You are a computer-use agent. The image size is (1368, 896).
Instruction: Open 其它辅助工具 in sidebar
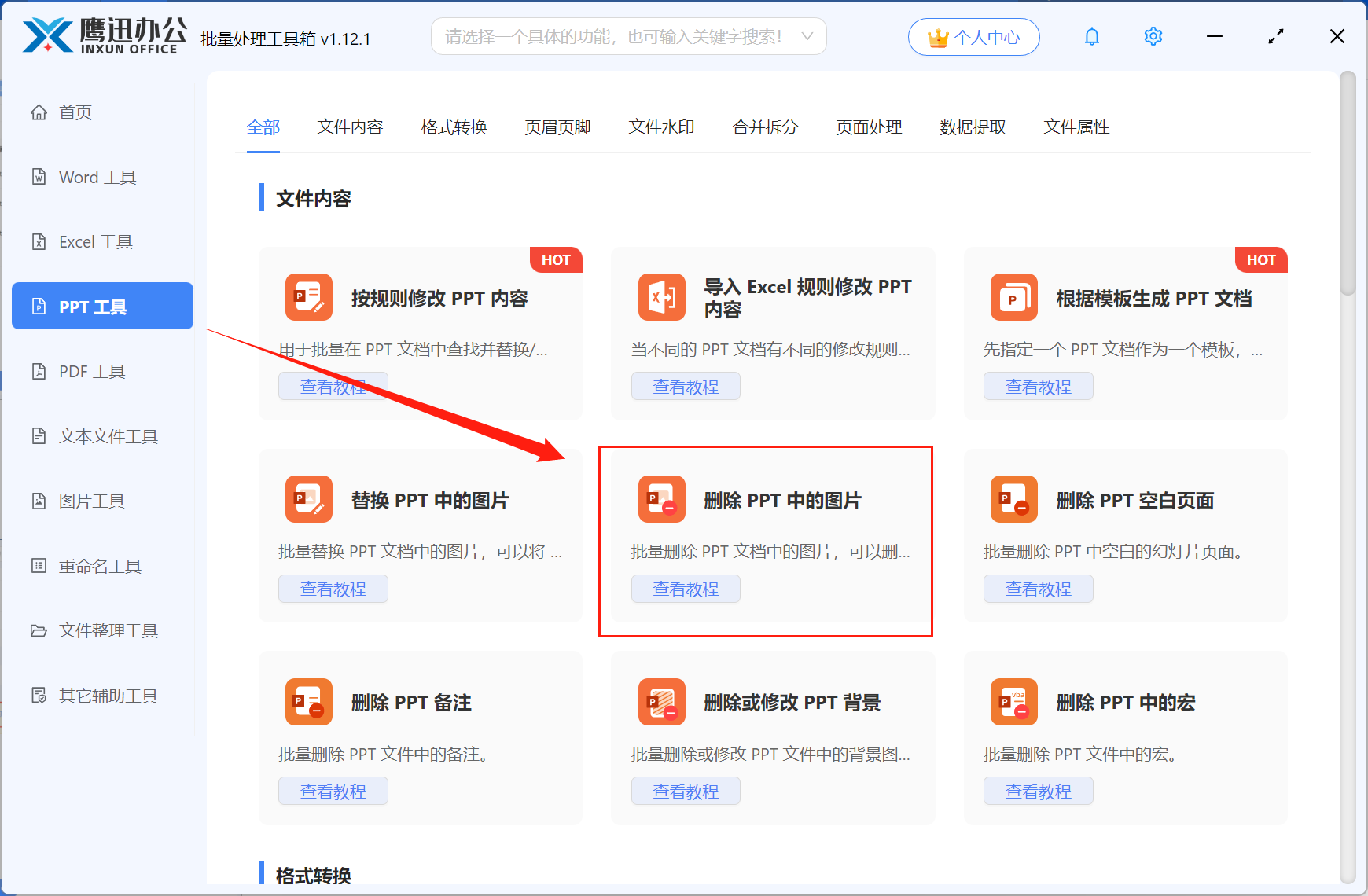[x=108, y=695]
